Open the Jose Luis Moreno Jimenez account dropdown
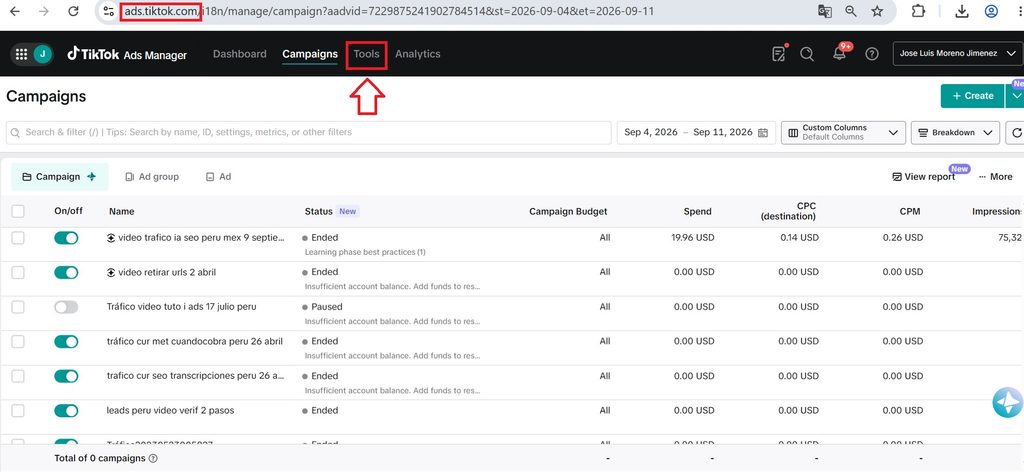Viewport: 1024px width, 472px height. pyautogui.click(x=957, y=54)
